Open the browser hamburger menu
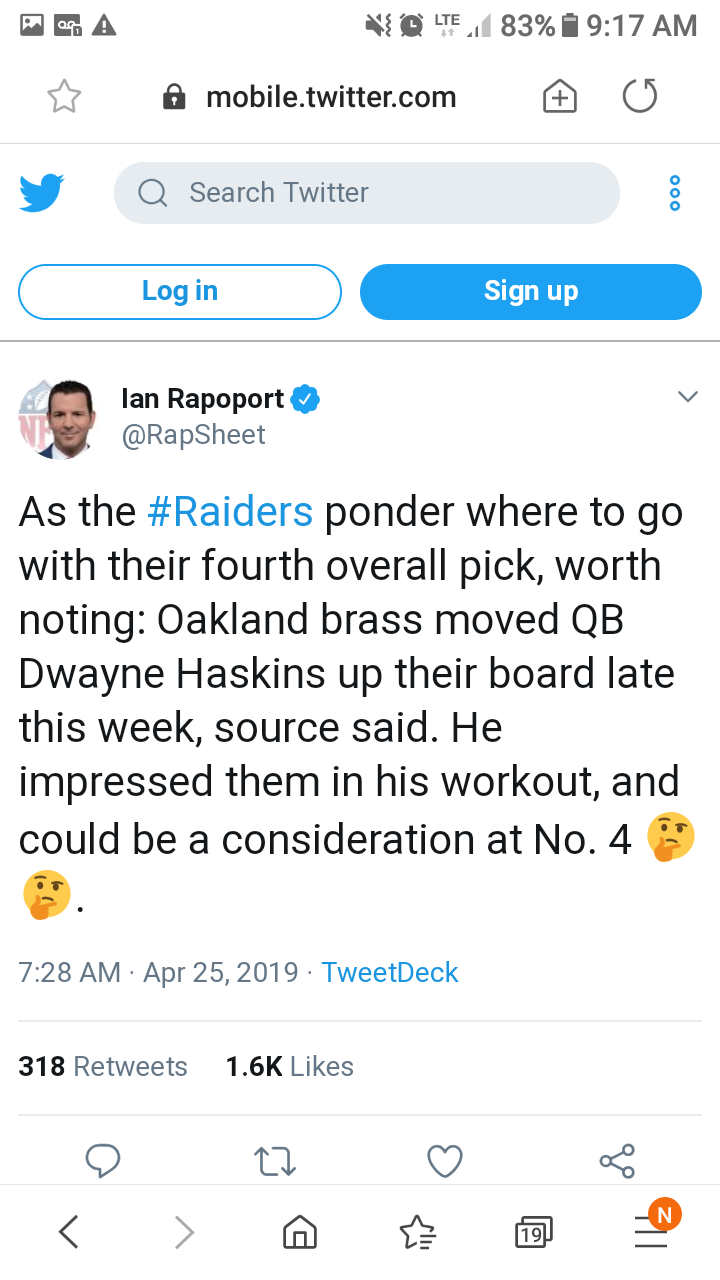 pyautogui.click(x=651, y=1232)
